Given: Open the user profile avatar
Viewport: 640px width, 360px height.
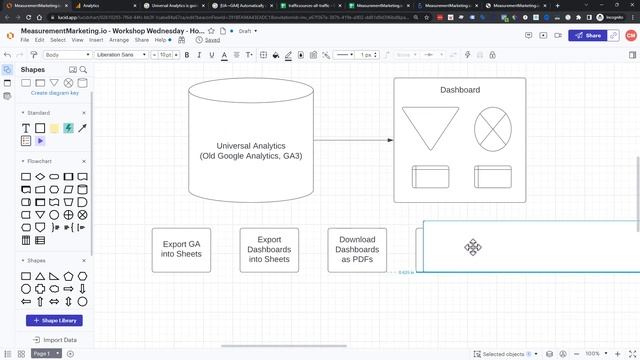Looking at the screenshot, I should coord(631,36).
